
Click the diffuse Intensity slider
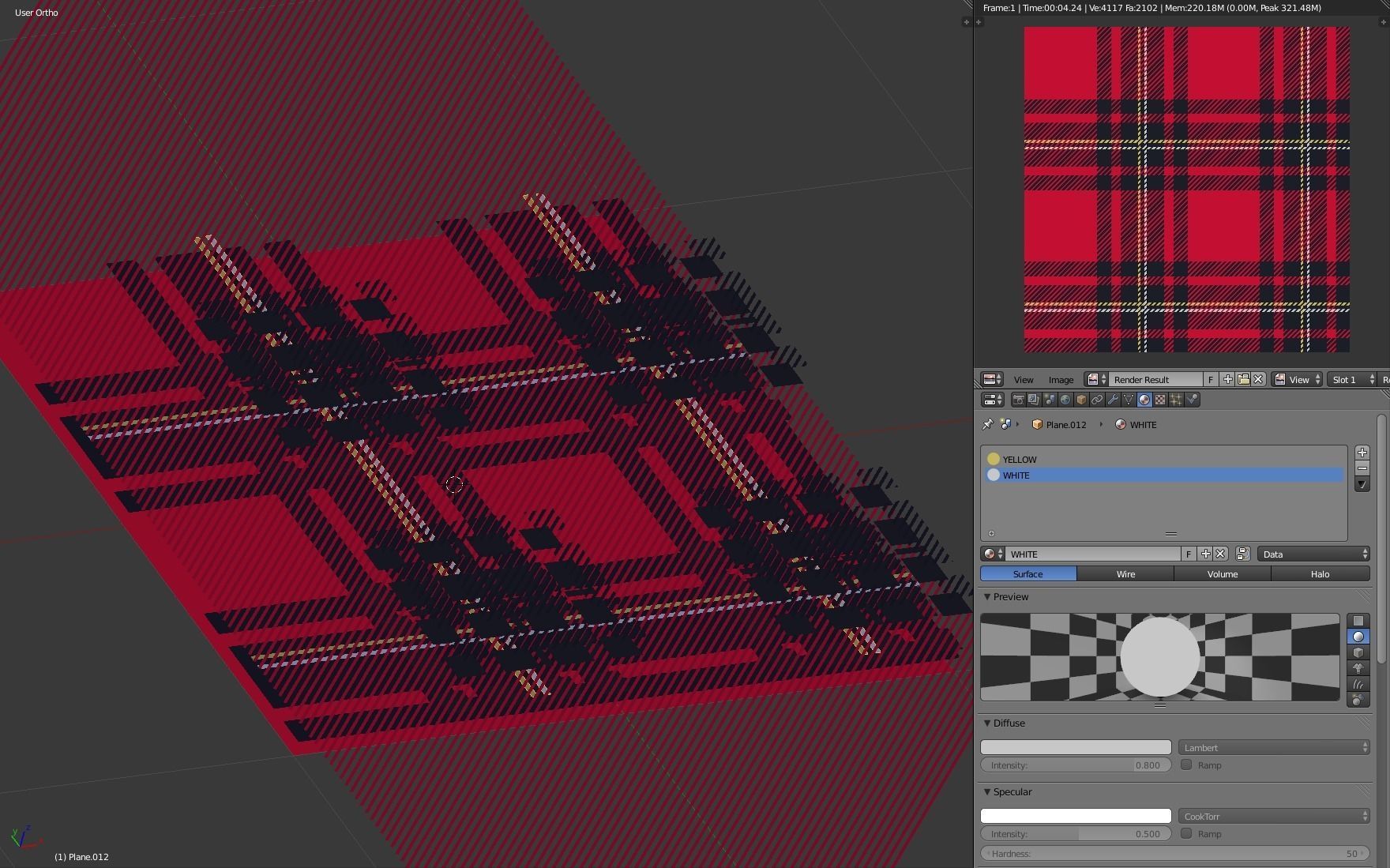pos(1076,765)
